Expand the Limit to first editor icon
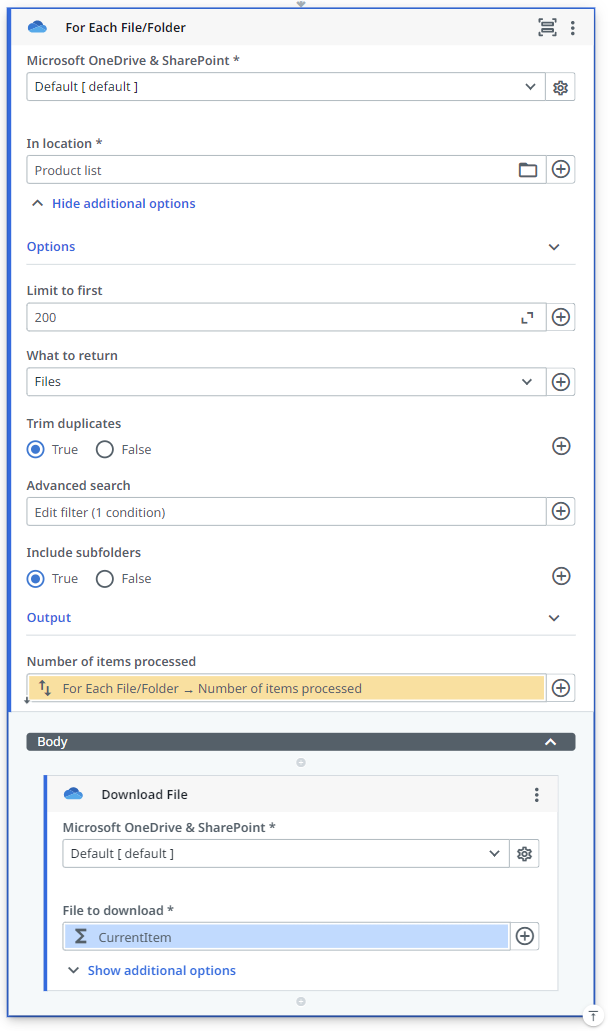608x1031 pixels. coord(527,318)
